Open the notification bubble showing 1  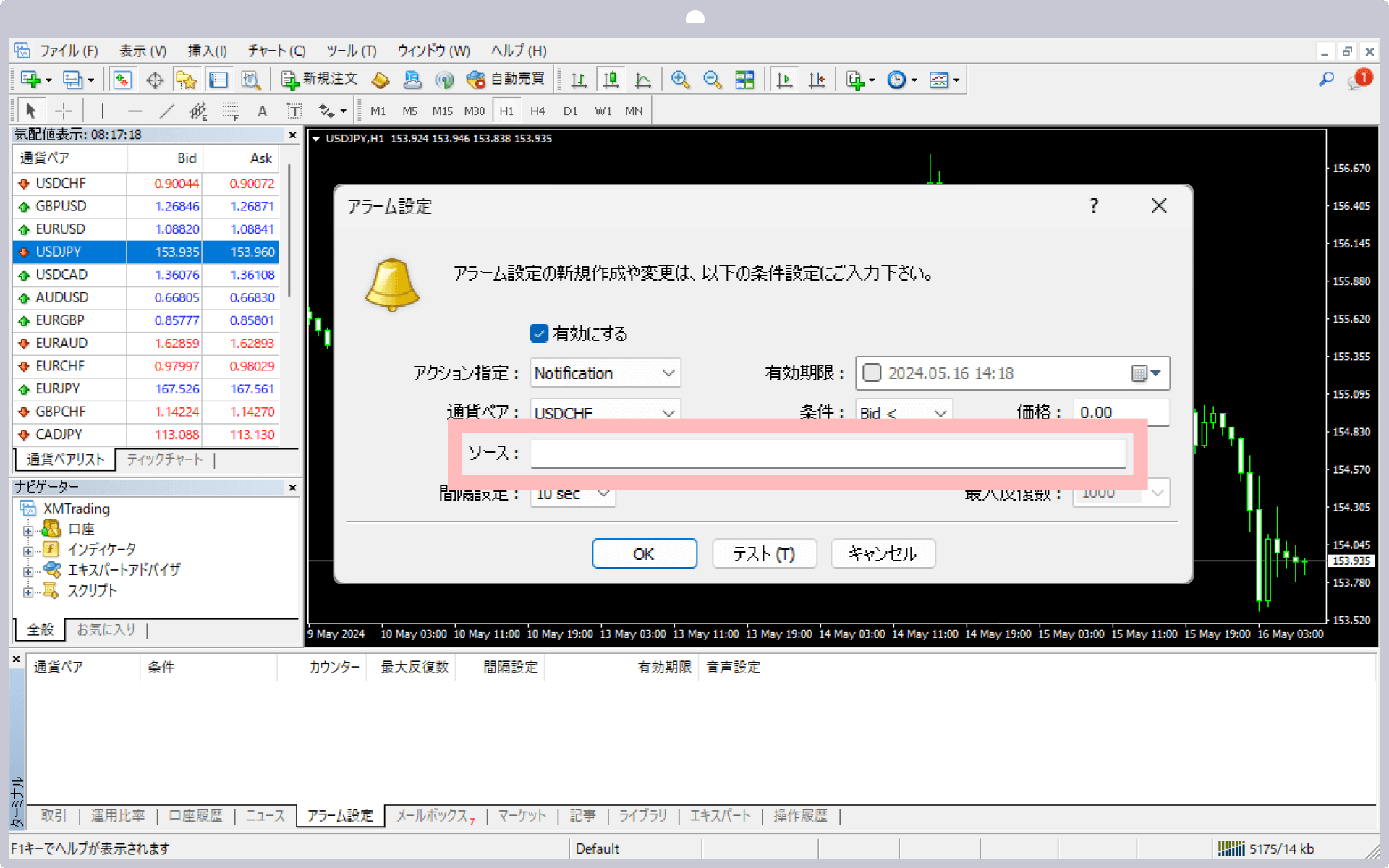coord(1360,80)
